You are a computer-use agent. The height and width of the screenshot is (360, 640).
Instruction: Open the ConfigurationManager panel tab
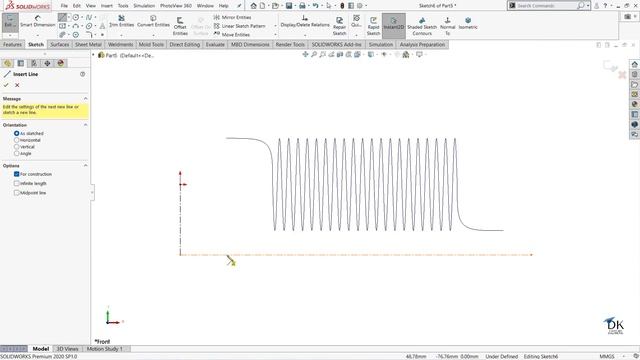pyautogui.click(x=34, y=63)
